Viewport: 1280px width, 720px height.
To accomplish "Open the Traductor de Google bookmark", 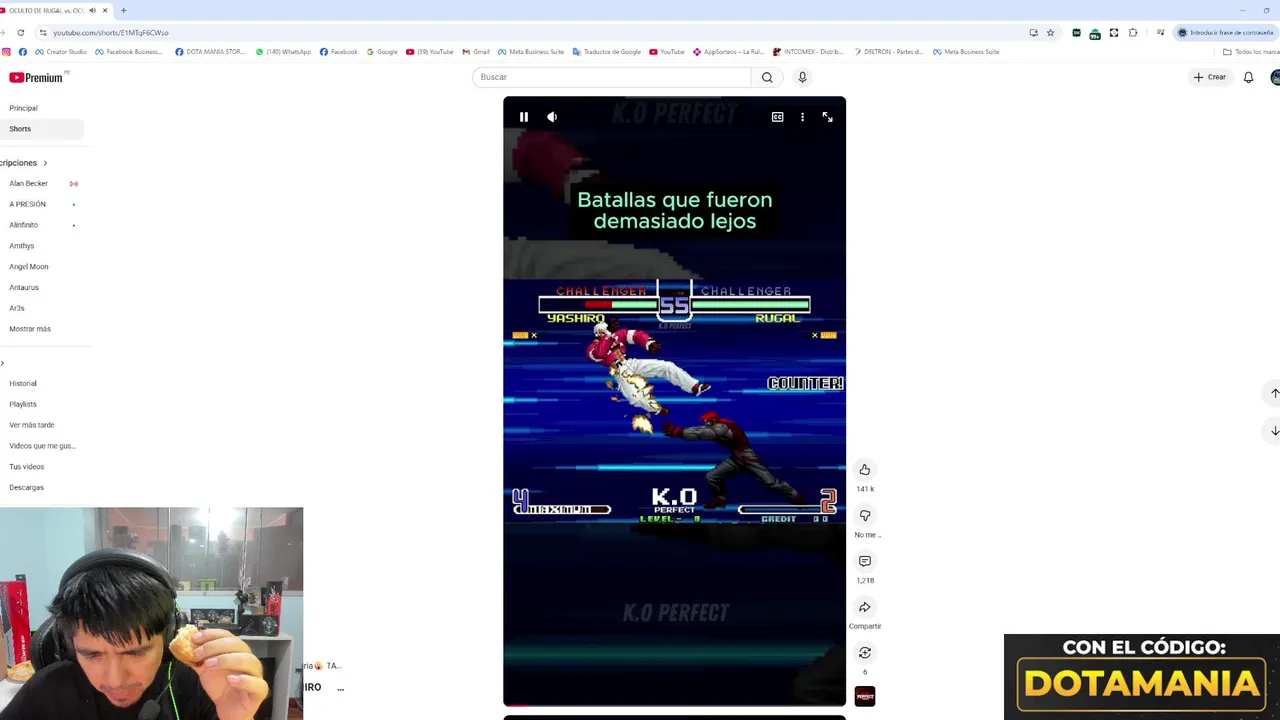I will (x=607, y=52).
